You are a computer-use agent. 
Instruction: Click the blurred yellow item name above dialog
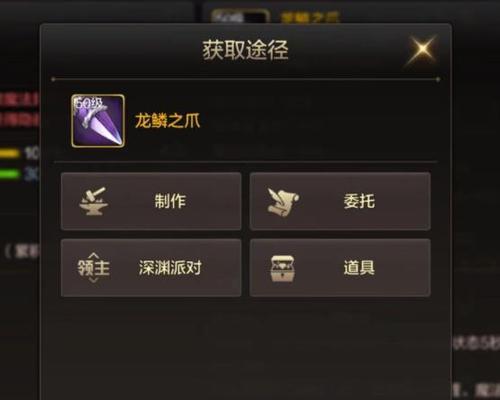coord(310,17)
